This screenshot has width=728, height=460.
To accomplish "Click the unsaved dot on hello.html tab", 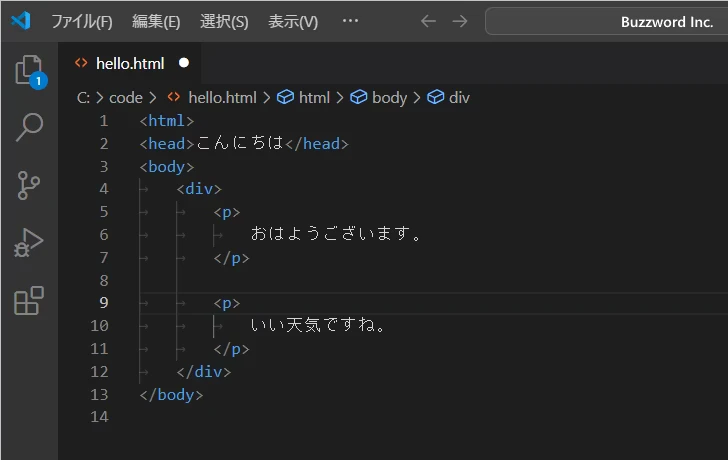I will [184, 63].
